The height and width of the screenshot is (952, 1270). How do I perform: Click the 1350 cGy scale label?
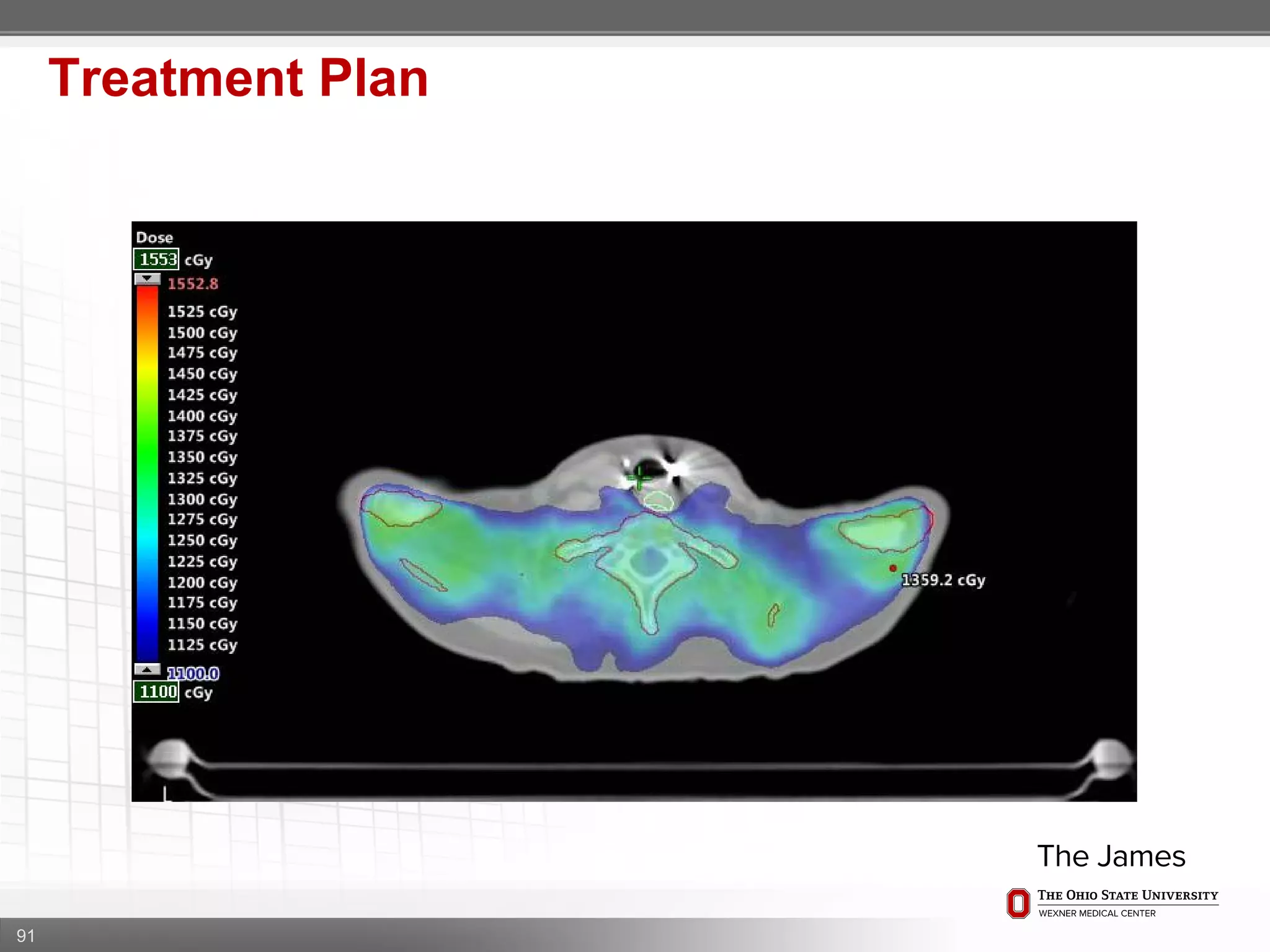(202, 457)
